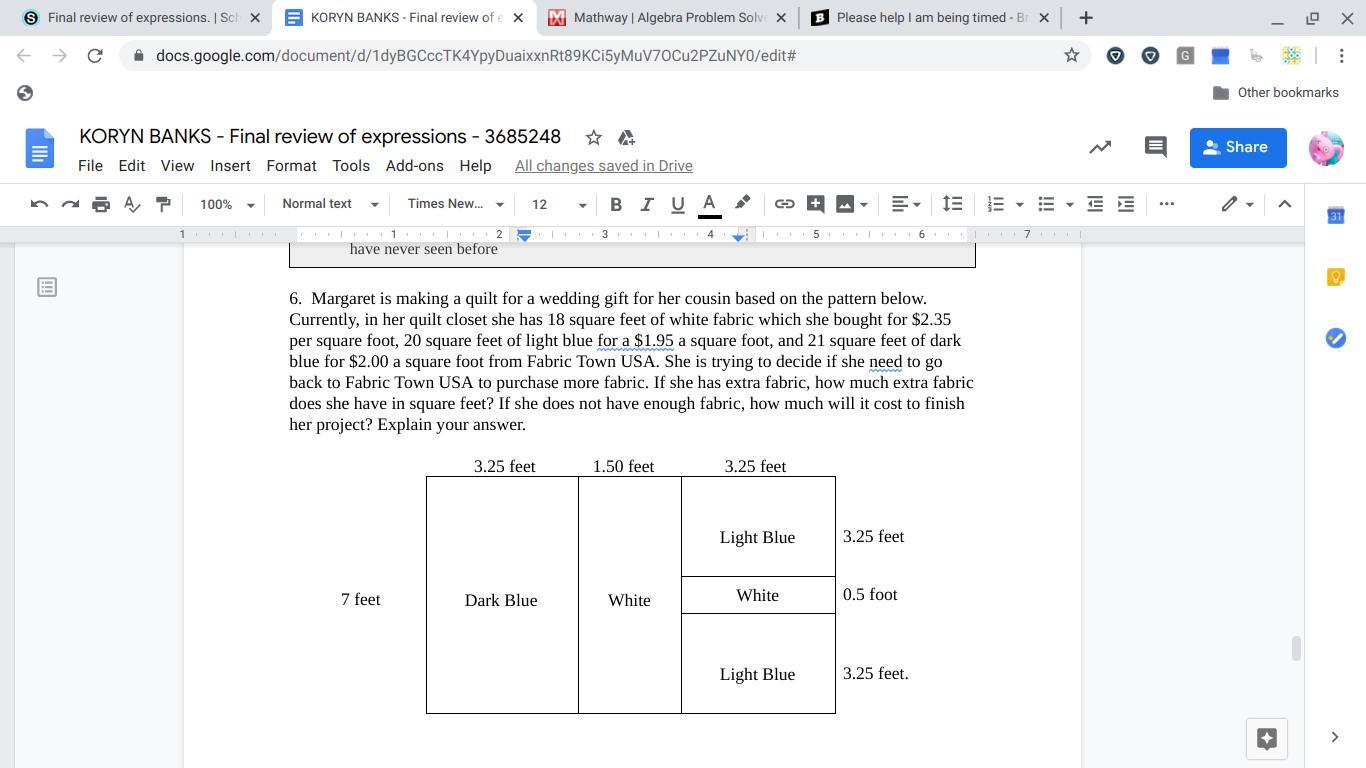Print the document using the printer icon

point(101,204)
